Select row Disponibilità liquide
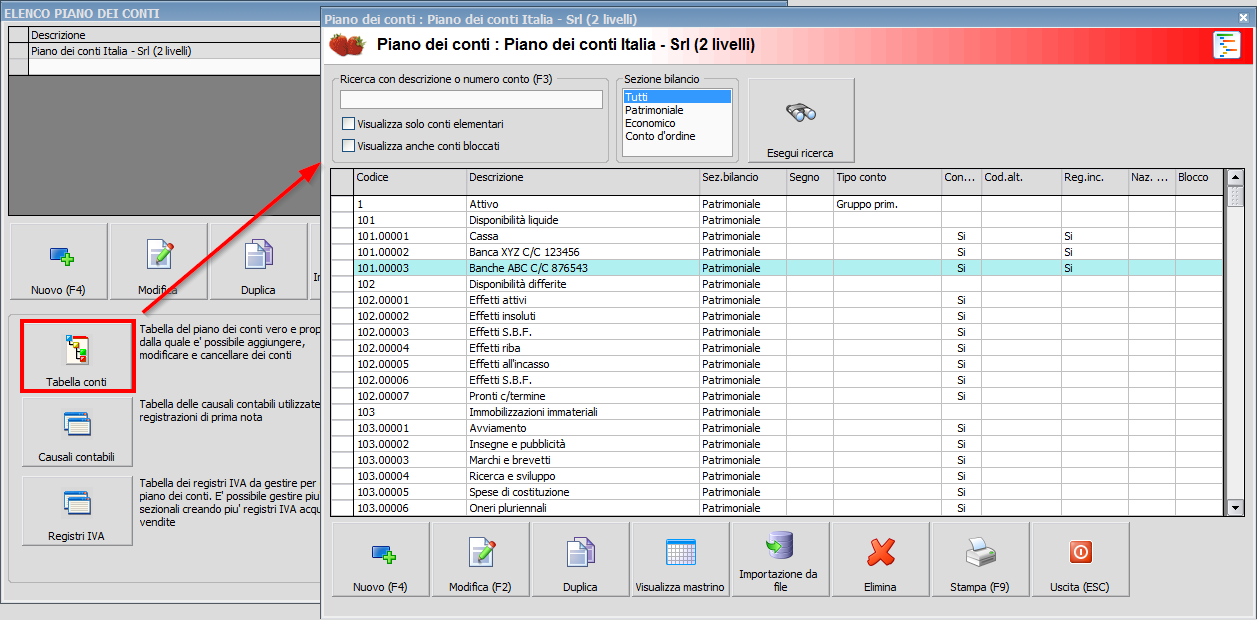 point(778,220)
